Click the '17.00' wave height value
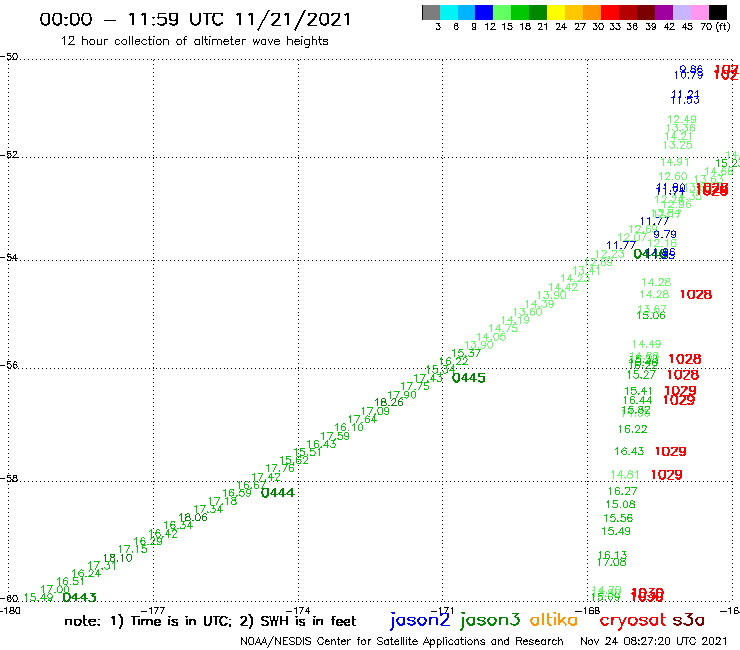The height and width of the screenshot is (650, 740). tap(55, 590)
